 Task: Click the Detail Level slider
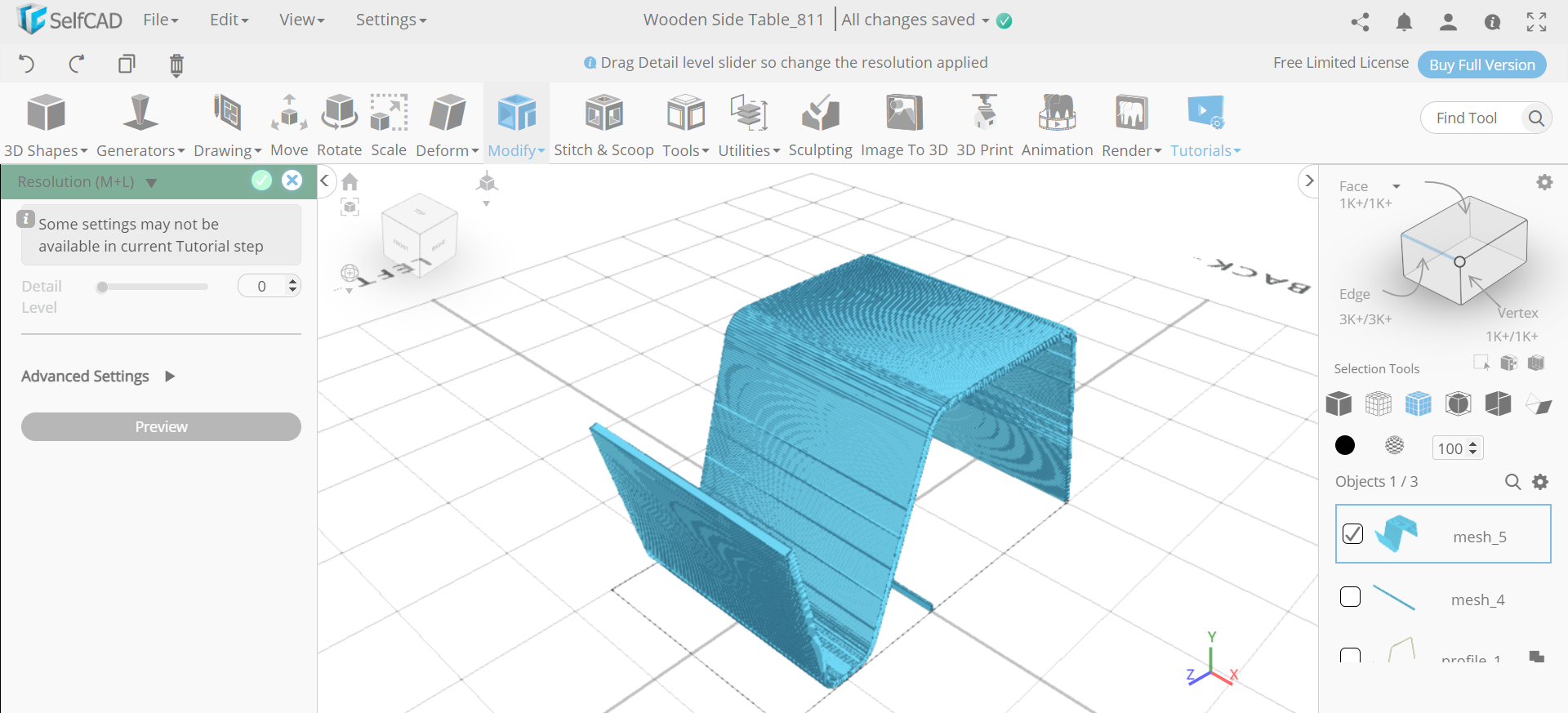(152, 287)
